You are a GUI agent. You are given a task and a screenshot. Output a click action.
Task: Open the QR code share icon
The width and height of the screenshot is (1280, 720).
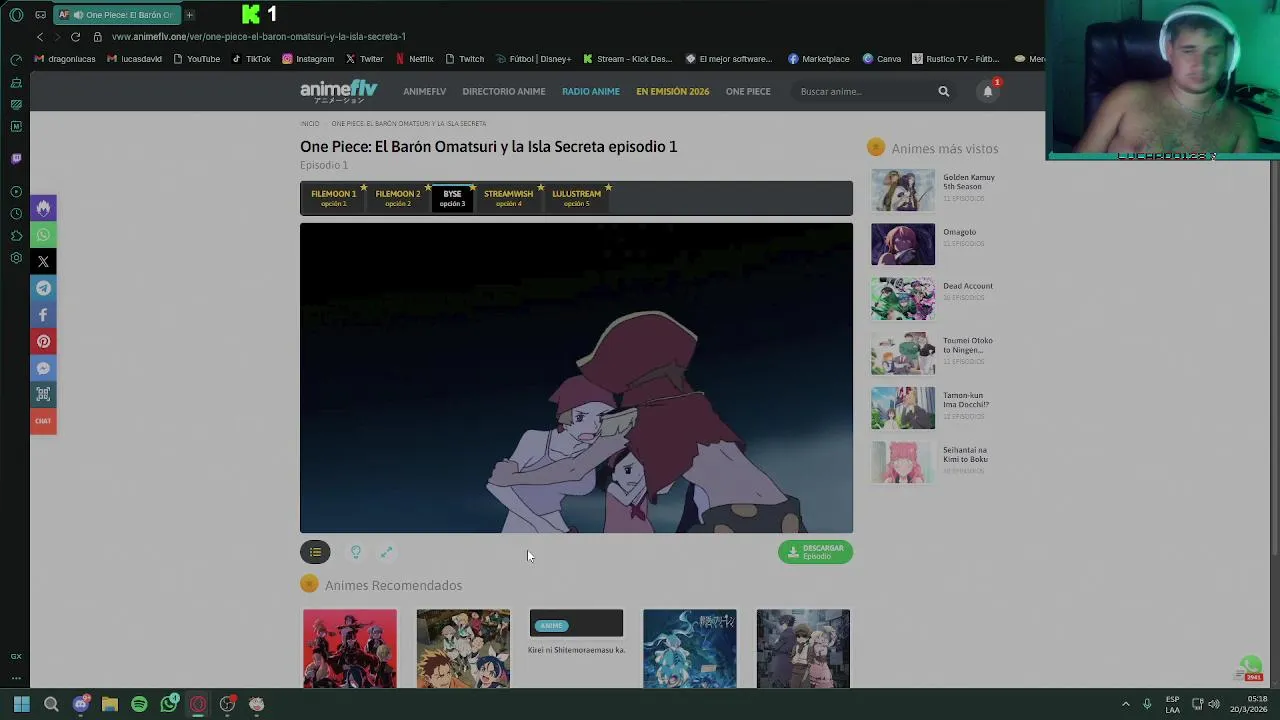click(43, 395)
